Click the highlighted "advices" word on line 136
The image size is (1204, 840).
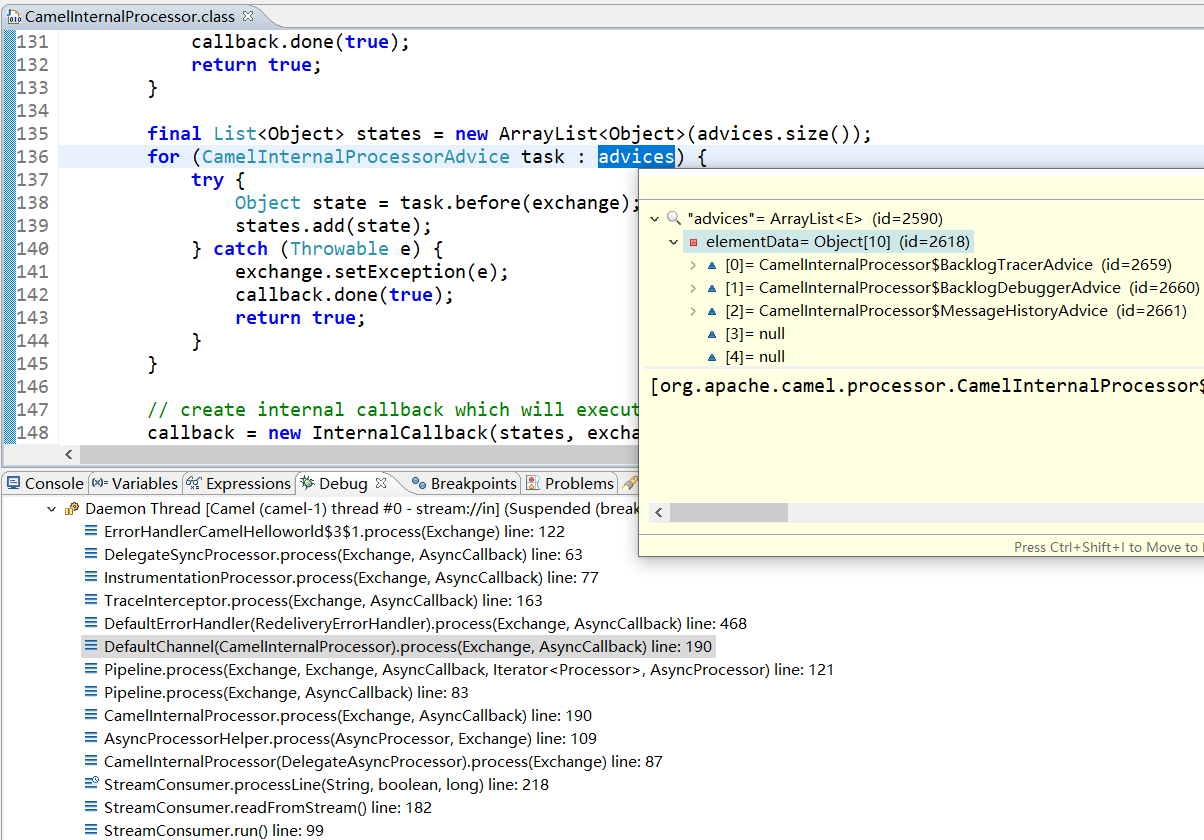tap(636, 157)
